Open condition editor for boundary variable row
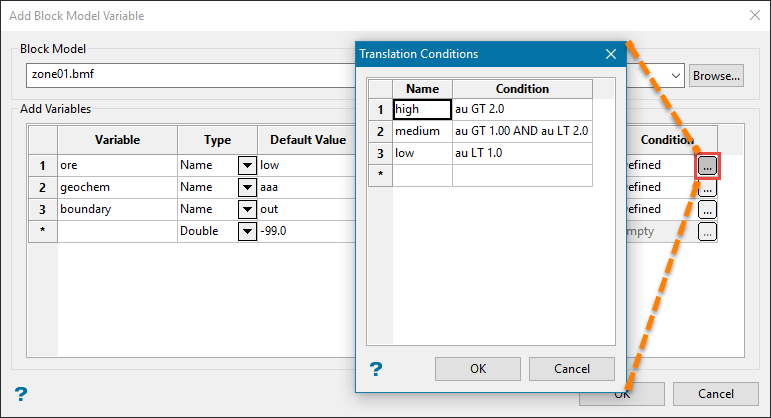 [x=707, y=209]
